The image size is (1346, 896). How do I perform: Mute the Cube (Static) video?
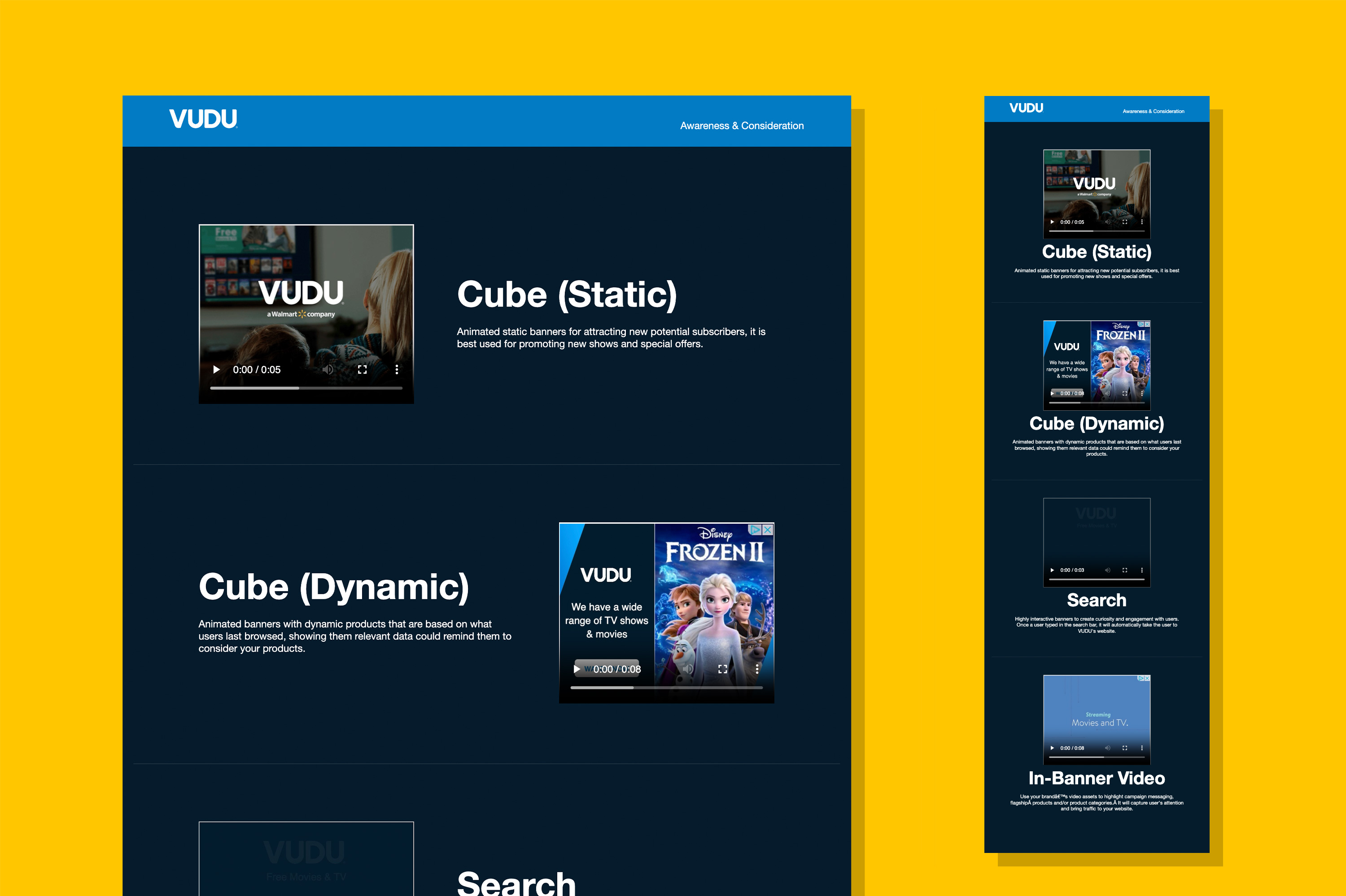coord(328,370)
